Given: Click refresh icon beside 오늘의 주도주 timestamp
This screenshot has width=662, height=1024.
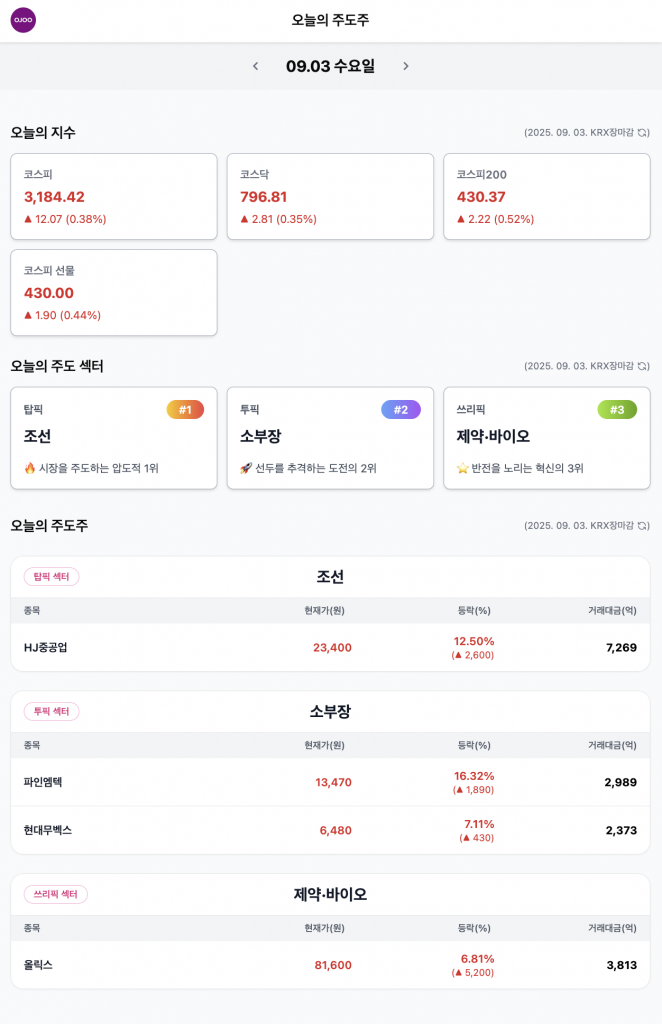Looking at the screenshot, I should coord(644,525).
